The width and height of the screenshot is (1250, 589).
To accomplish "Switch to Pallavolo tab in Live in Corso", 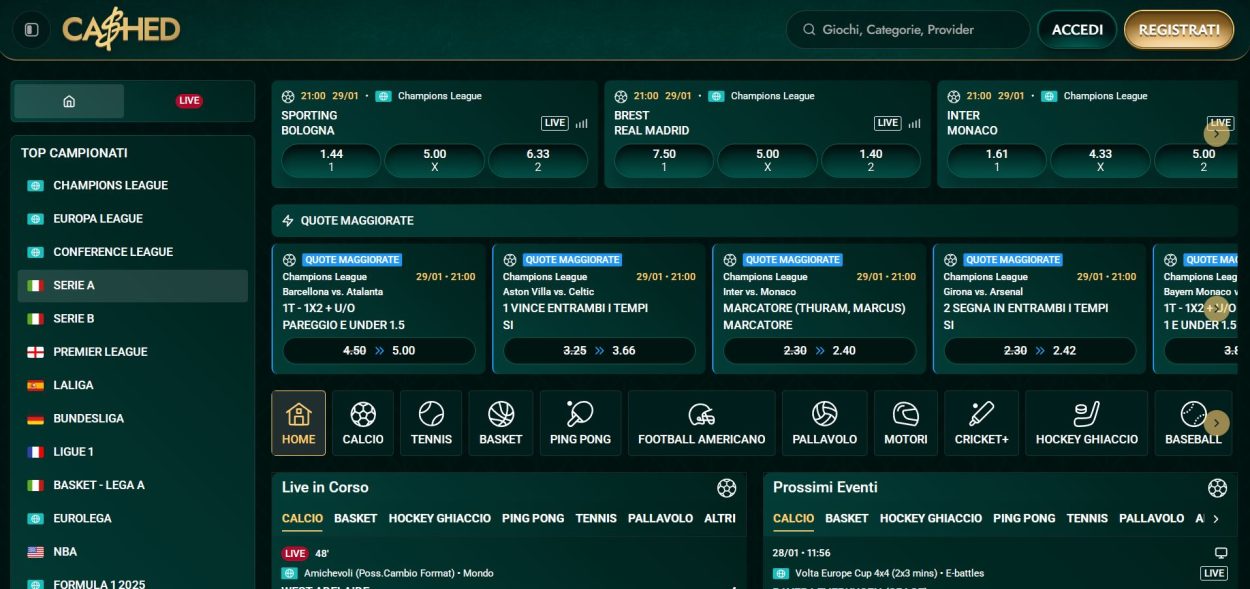I will pos(660,518).
